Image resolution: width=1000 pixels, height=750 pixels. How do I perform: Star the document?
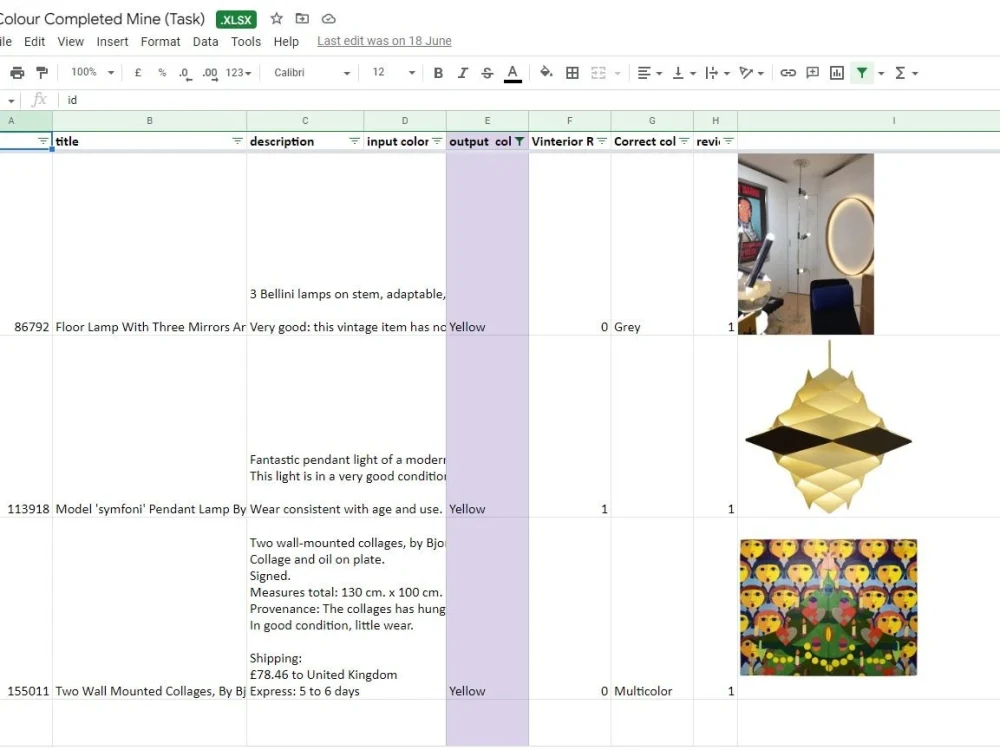pyautogui.click(x=276, y=18)
